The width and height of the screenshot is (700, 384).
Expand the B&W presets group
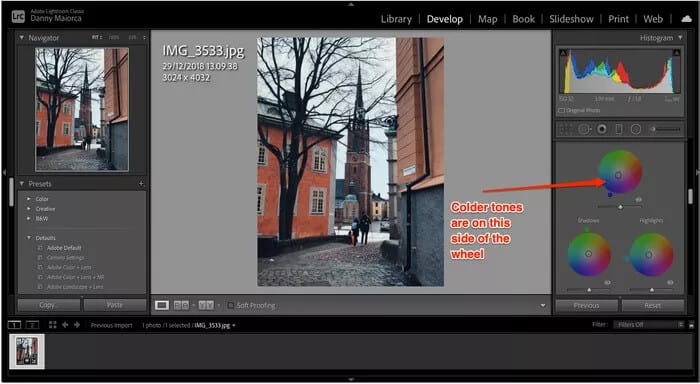point(29,218)
